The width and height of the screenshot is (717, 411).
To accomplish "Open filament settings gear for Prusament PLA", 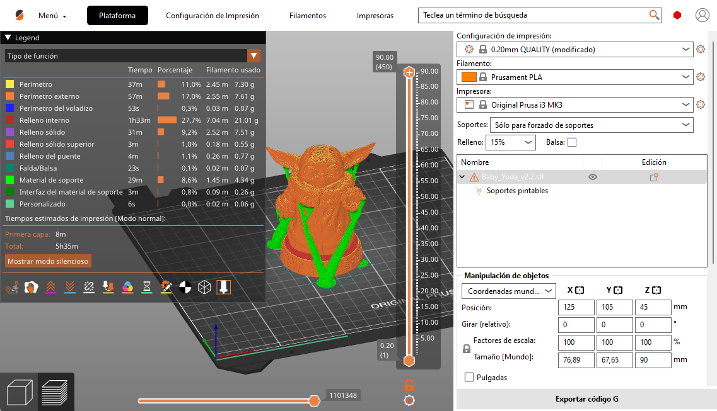I will click(x=701, y=75).
